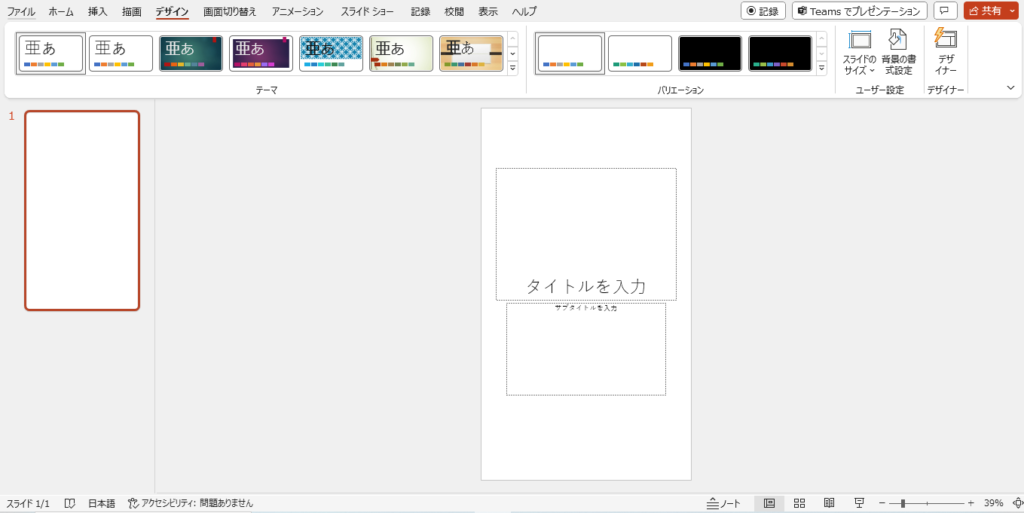The image size is (1024, 513).
Task: Switch to Slide Sorter view
Action: coord(799,503)
